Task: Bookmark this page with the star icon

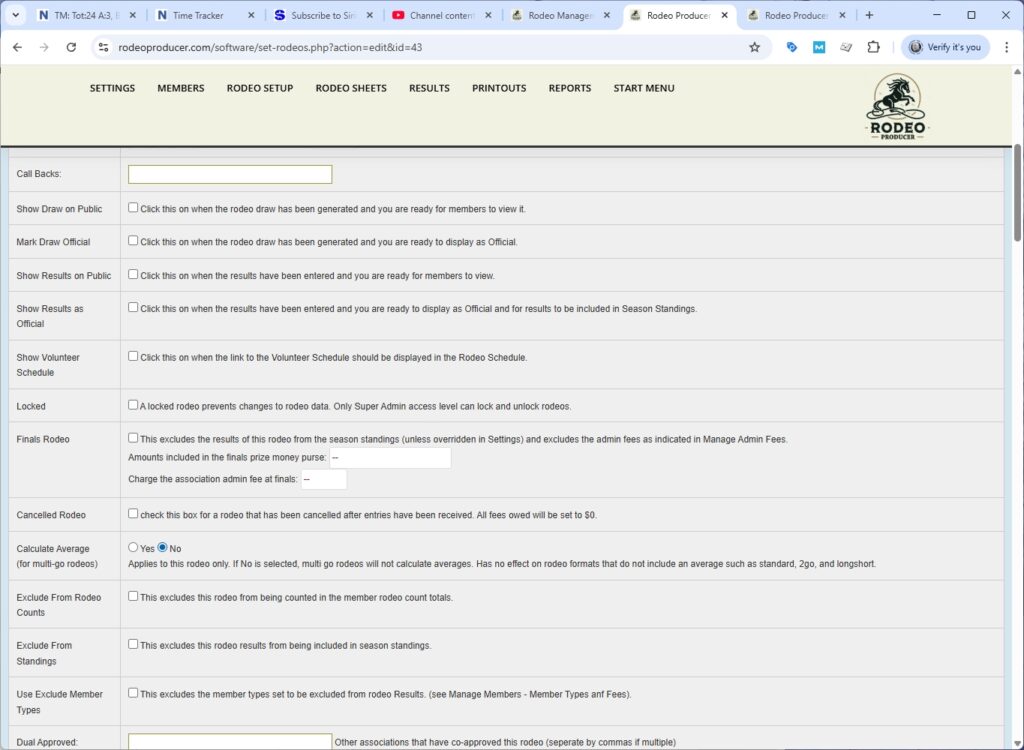Action: 754,47
